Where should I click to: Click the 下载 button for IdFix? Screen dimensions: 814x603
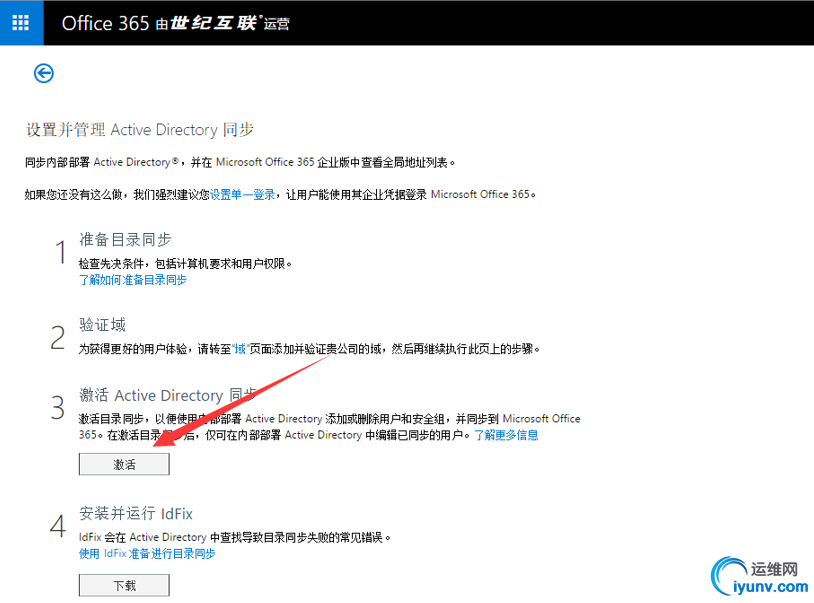click(x=124, y=585)
